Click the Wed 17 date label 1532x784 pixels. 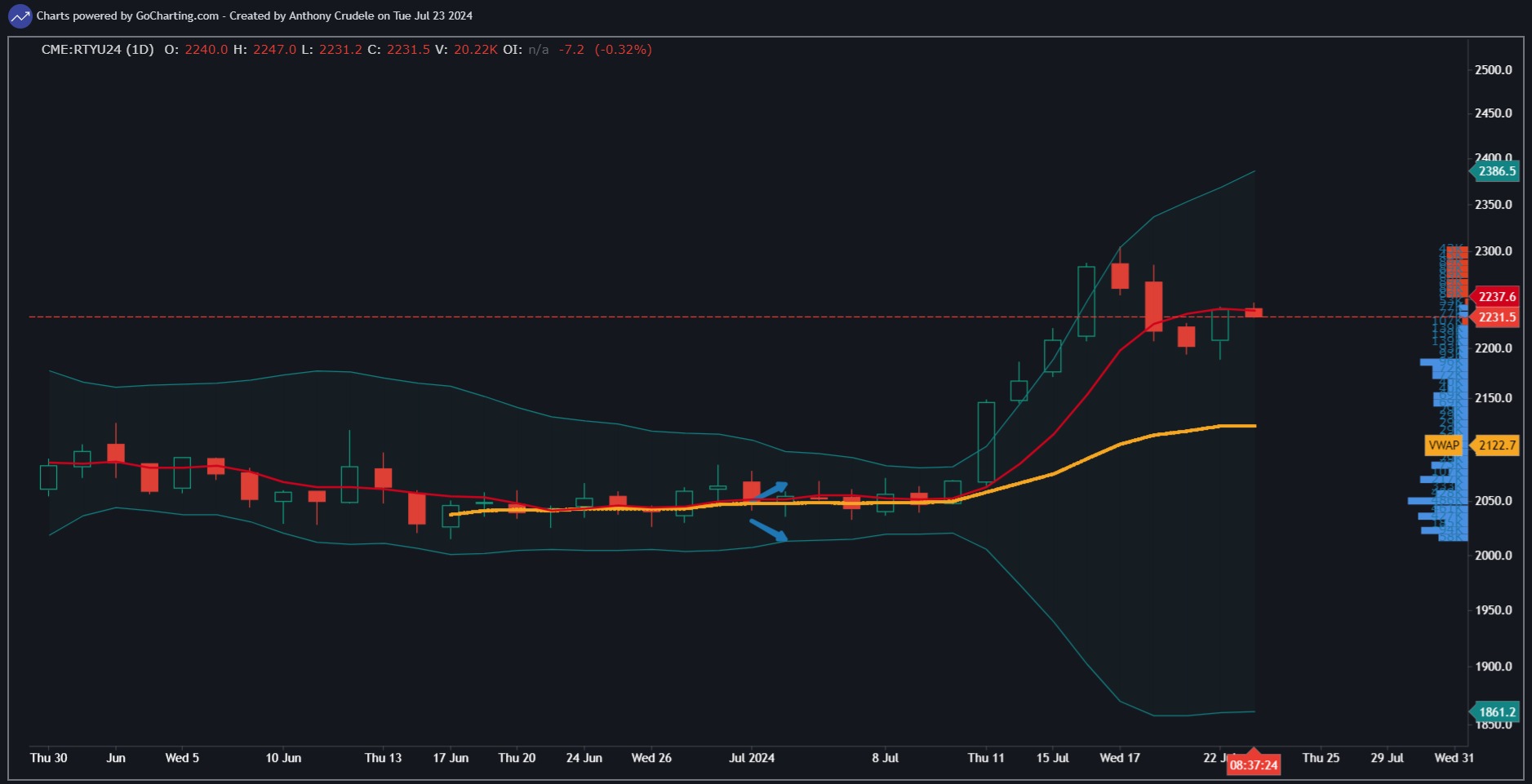tap(1120, 758)
